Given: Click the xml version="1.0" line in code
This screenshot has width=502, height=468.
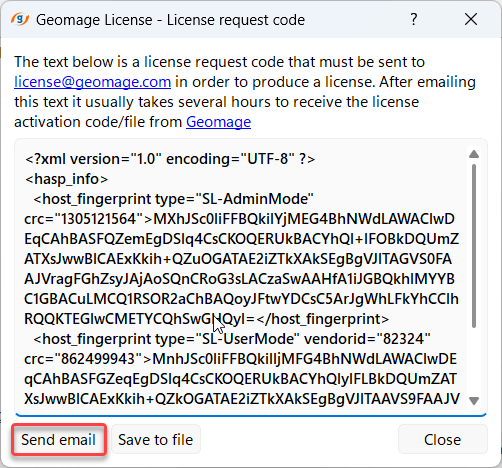Looking at the screenshot, I should tap(170, 159).
